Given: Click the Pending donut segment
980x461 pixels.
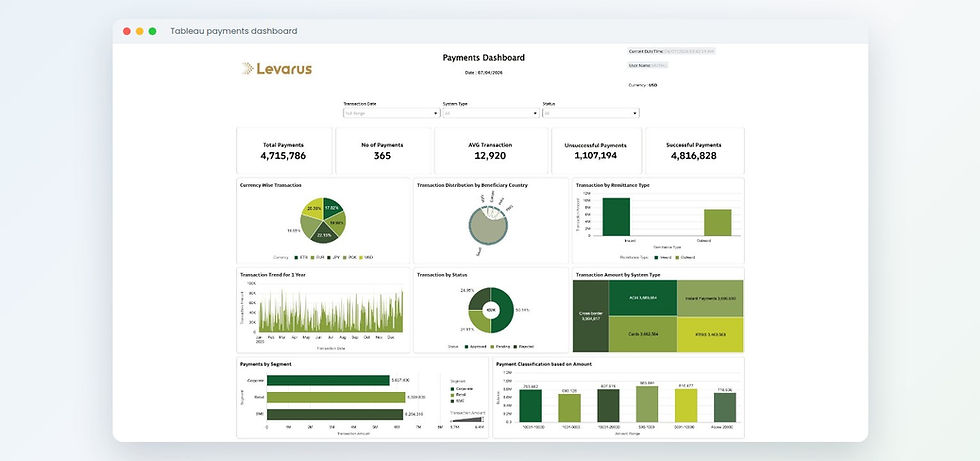Looking at the screenshot, I should (479, 321).
